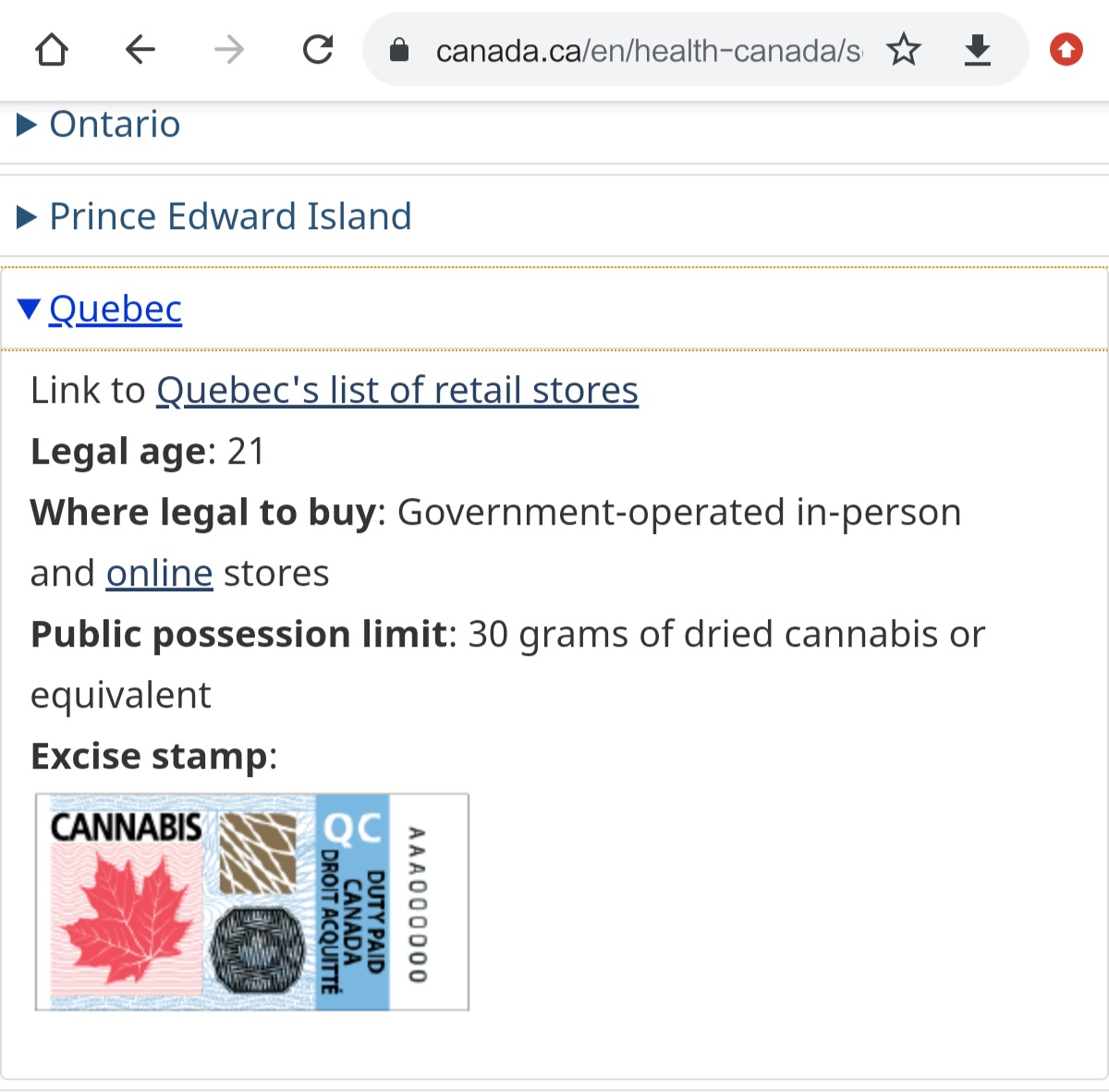Image resolution: width=1109 pixels, height=1092 pixels.
Task: Bookmark this page with the star
Action: (x=904, y=50)
